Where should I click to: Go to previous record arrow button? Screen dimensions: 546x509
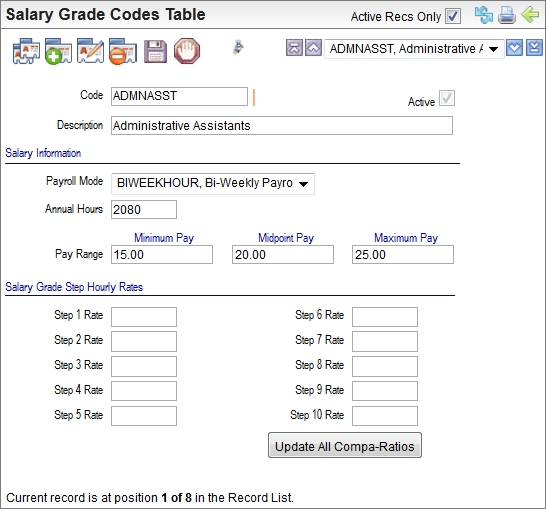click(x=313, y=48)
